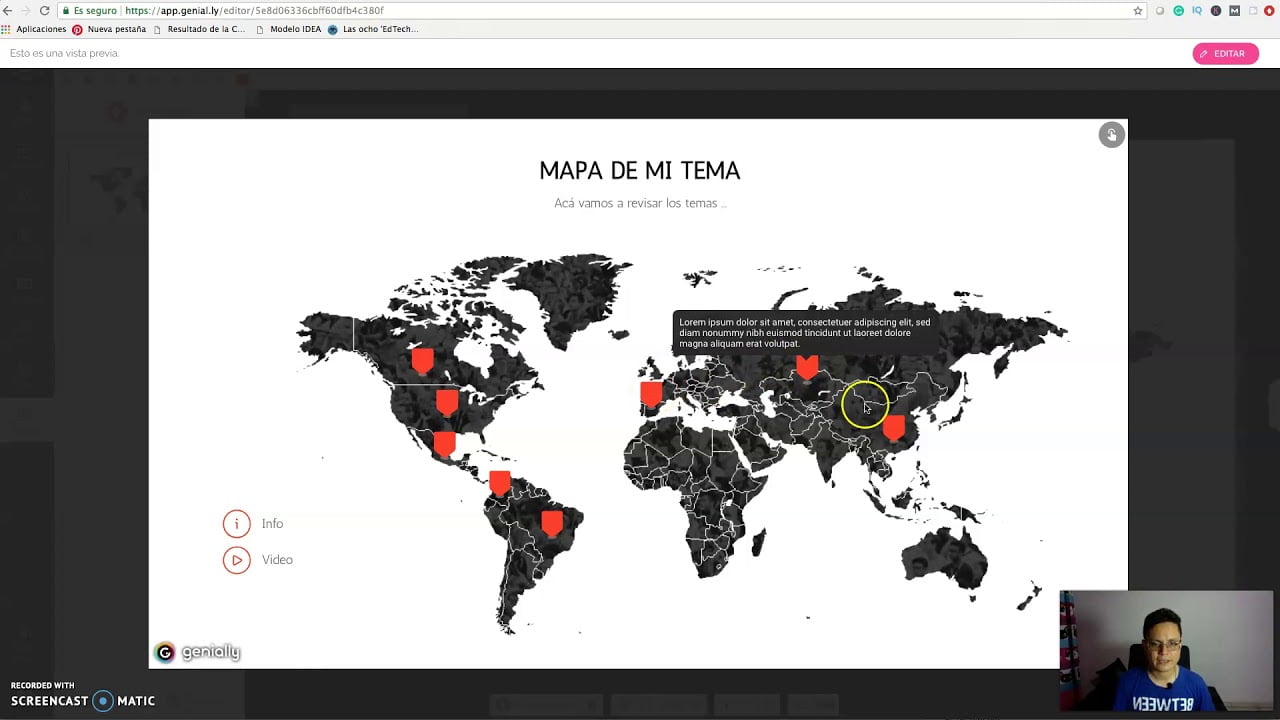Select the pin inside the yellow highlighted circle

864,404
